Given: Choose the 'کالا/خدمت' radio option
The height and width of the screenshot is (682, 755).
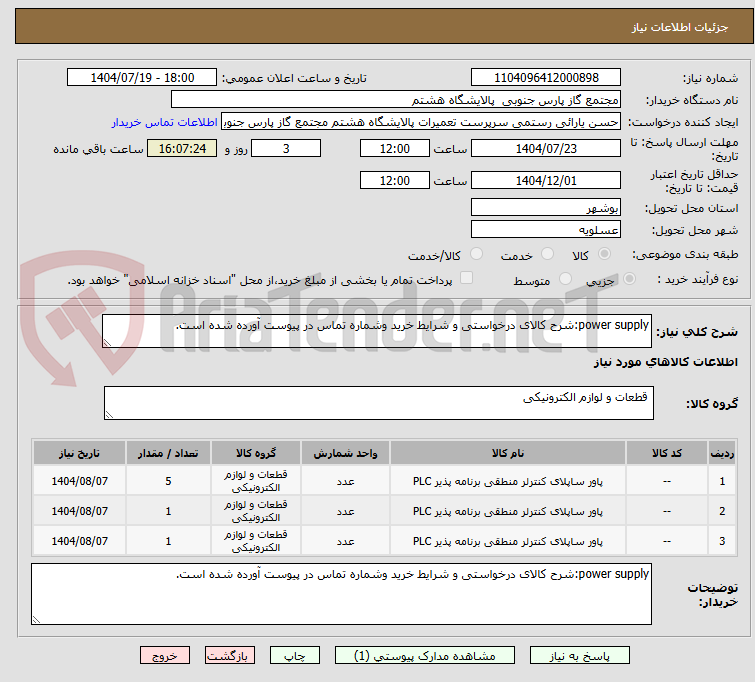Looking at the screenshot, I should pyautogui.click(x=476, y=255).
